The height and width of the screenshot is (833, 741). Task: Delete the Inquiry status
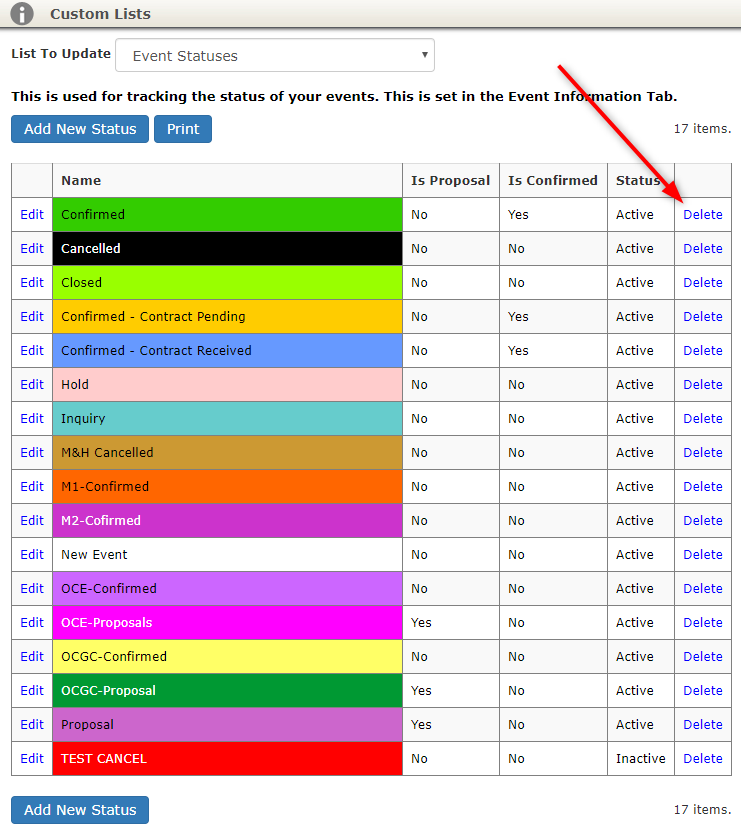tap(703, 419)
